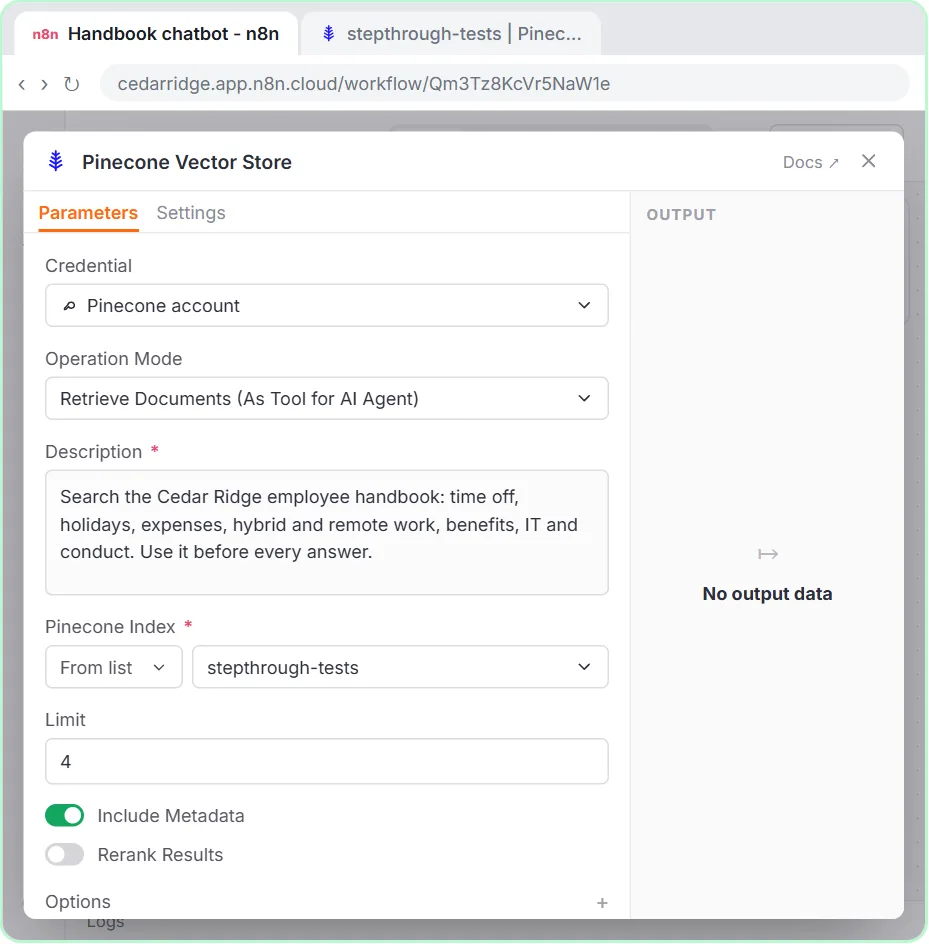Click into the Limit field showing 4
This screenshot has height=944, width=929.
tap(327, 762)
